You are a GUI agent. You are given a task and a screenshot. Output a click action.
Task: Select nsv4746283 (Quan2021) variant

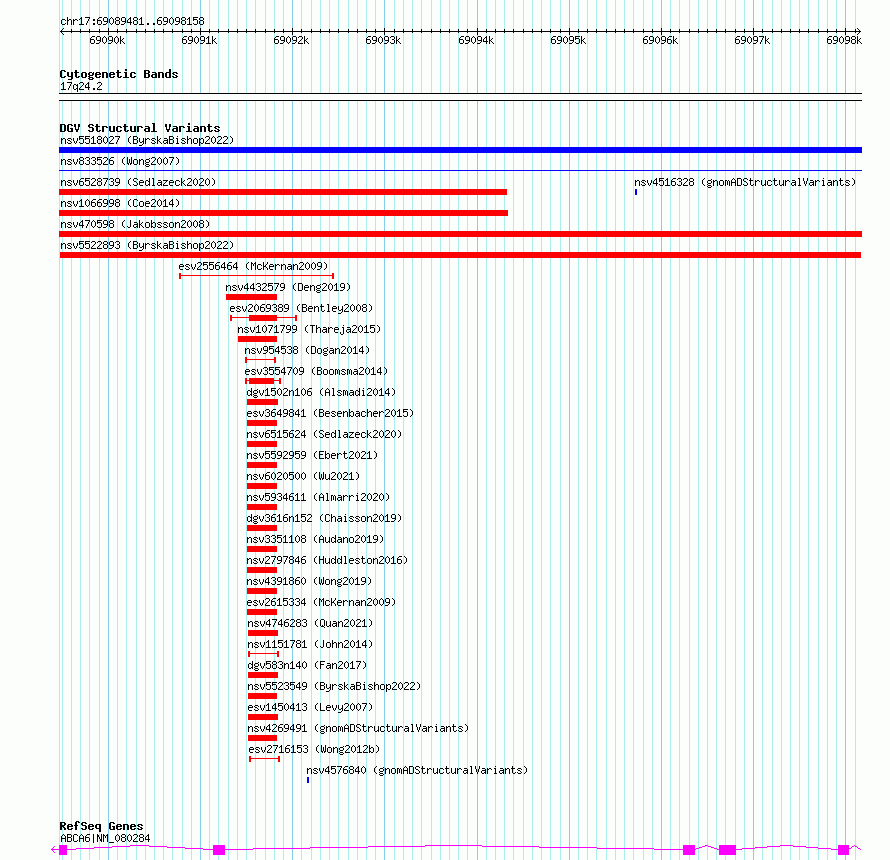(310, 623)
